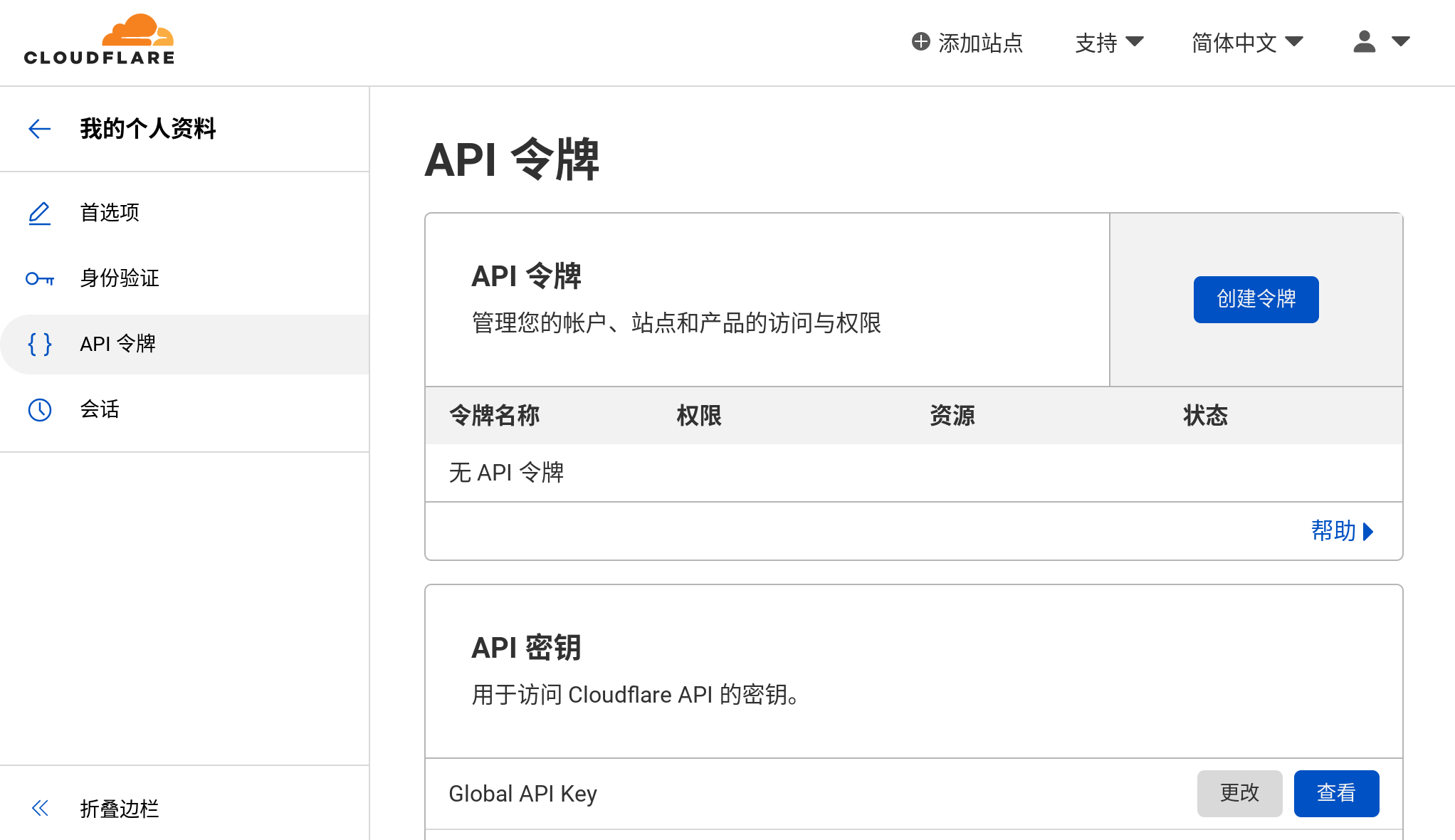This screenshot has height=840, width=1455.
Task: Click the 资源 column header
Action: [x=952, y=415]
